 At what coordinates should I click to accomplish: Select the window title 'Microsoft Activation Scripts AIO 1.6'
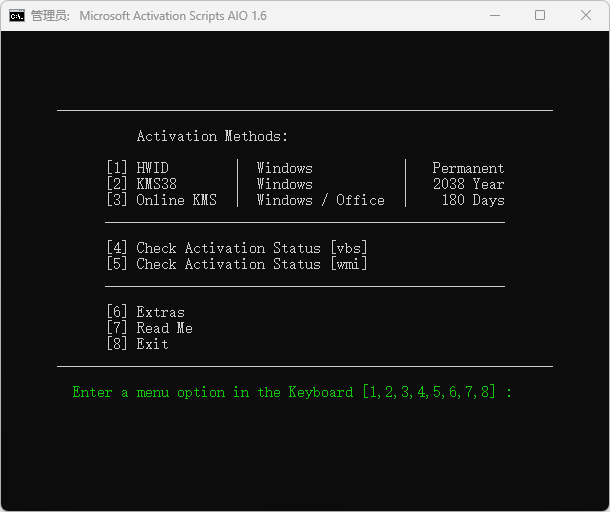173,16
